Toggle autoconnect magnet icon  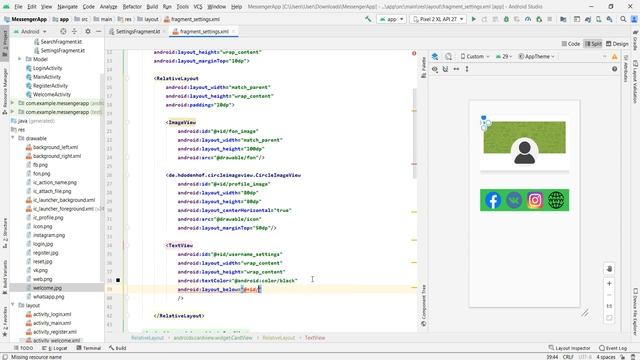tap(445, 69)
